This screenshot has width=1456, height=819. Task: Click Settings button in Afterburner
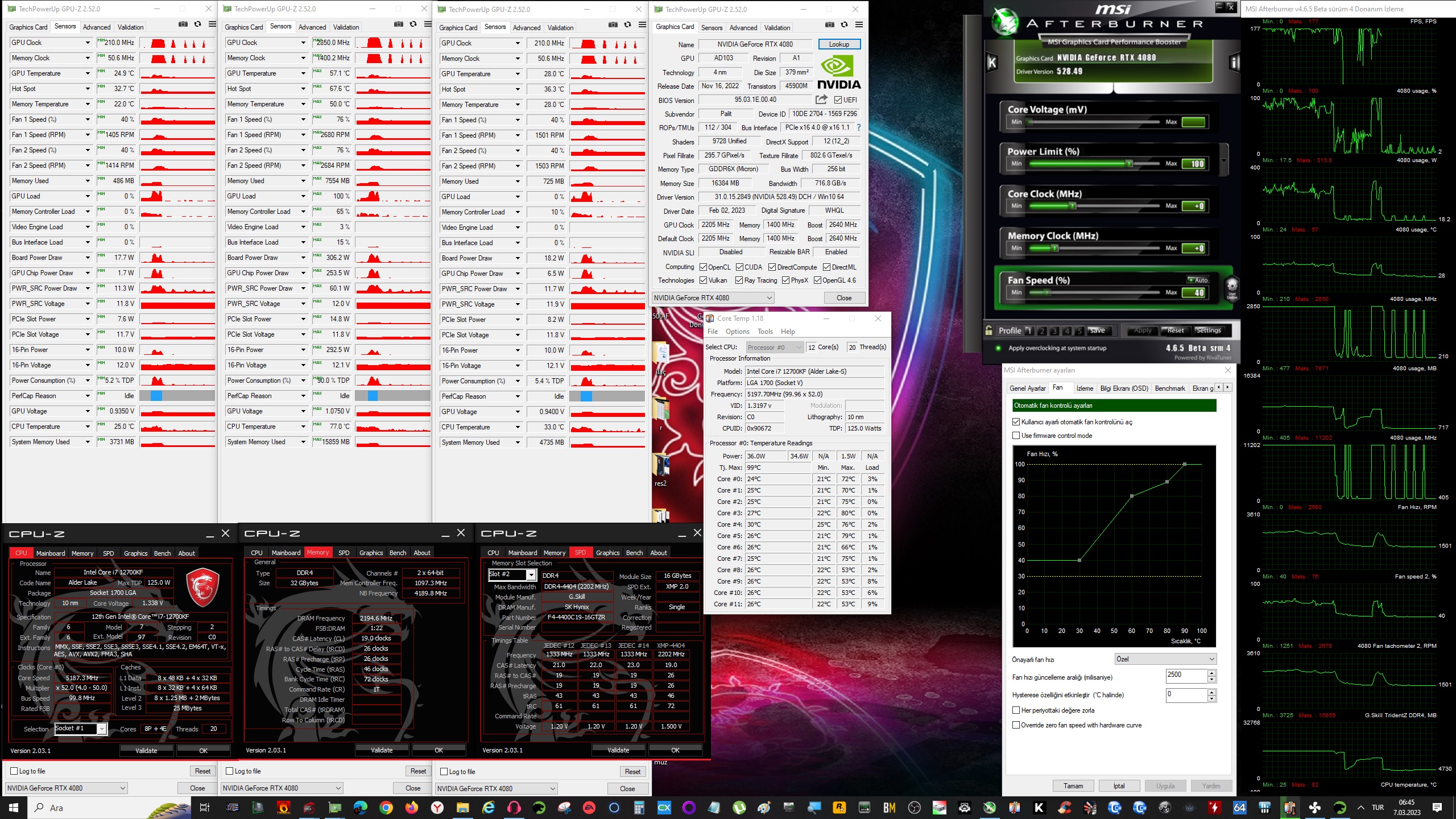click(x=1208, y=330)
